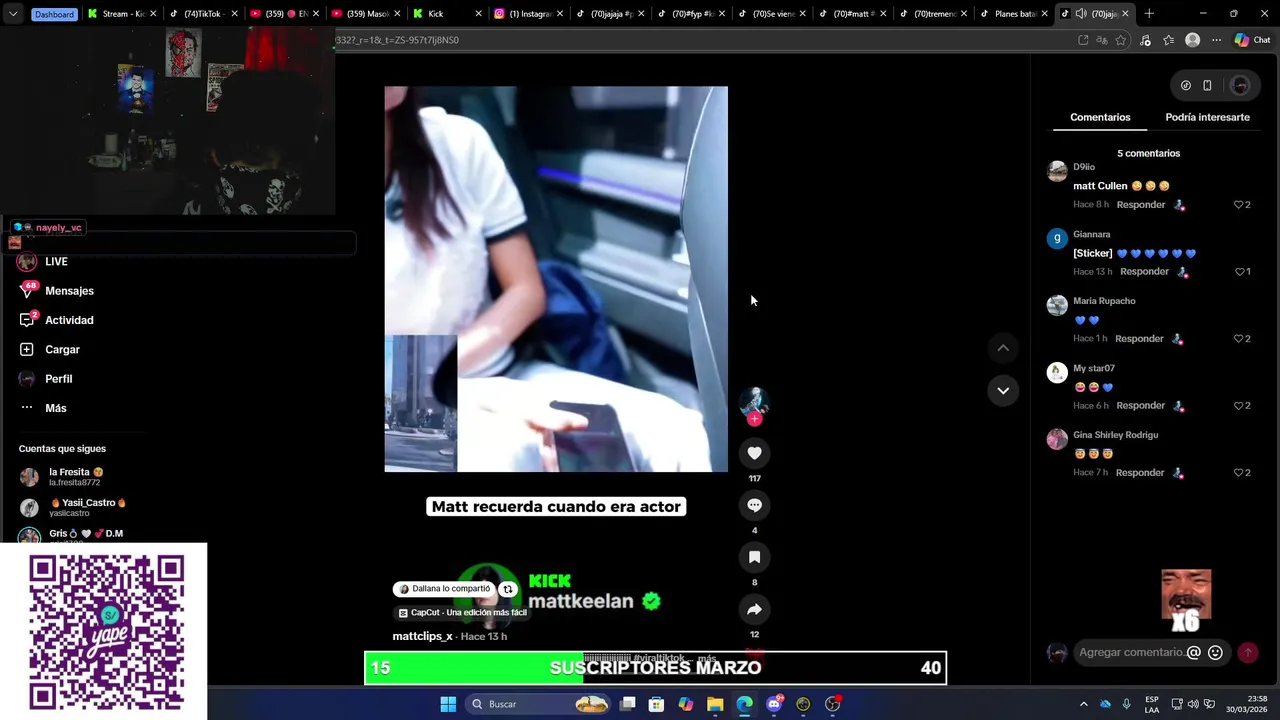Open Microsoft Edge in the taskbar
The height and width of the screenshot is (720, 1280).
(744, 704)
